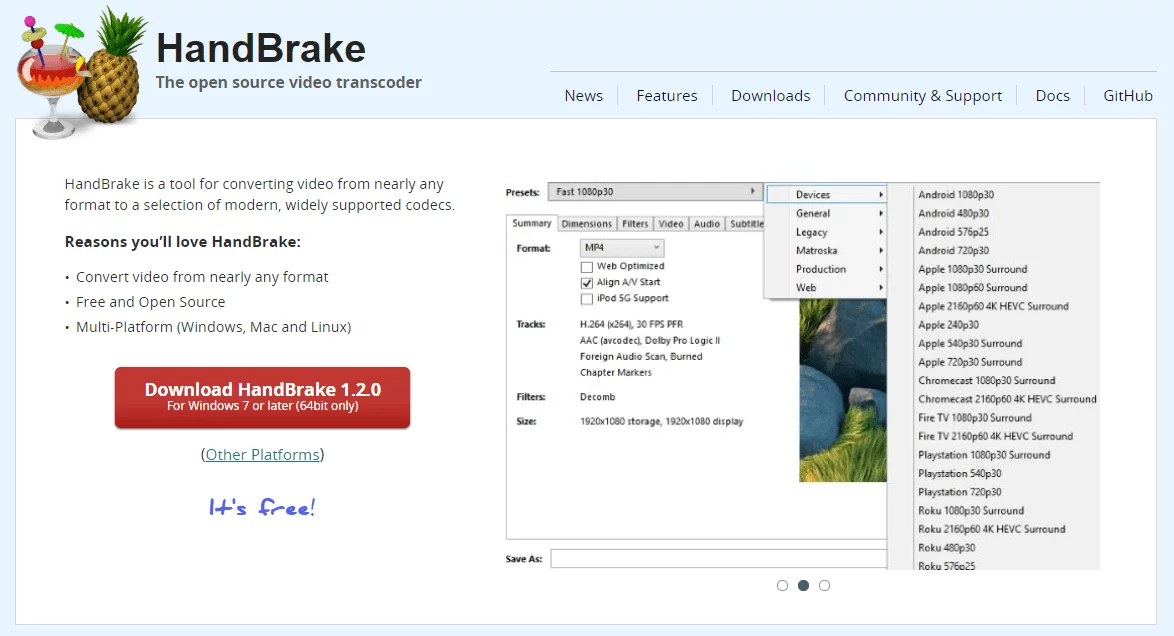Enable the Web Optimized checkbox
Viewport: 1174px width, 636px height.
click(x=588, y=267)
